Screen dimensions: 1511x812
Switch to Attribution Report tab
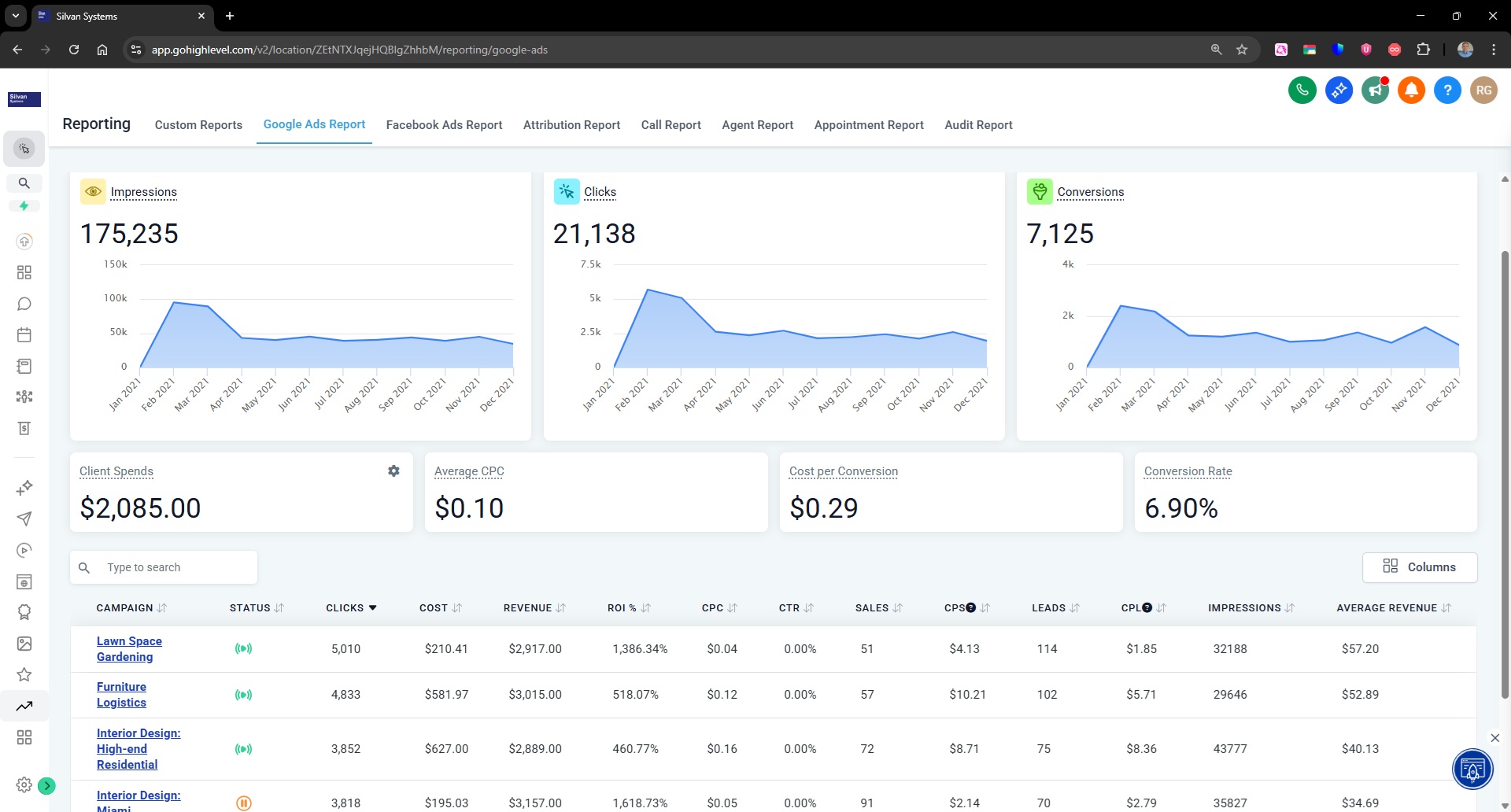click(x=571, y=125)
